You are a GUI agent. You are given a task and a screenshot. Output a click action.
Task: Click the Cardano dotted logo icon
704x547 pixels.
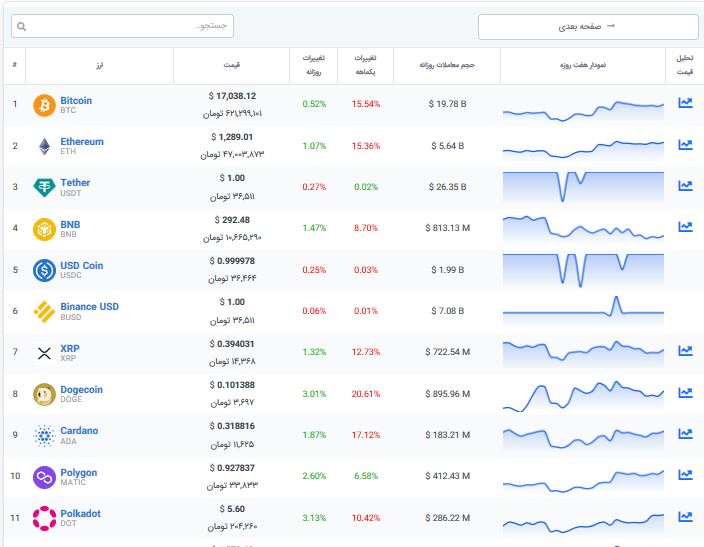44,436
